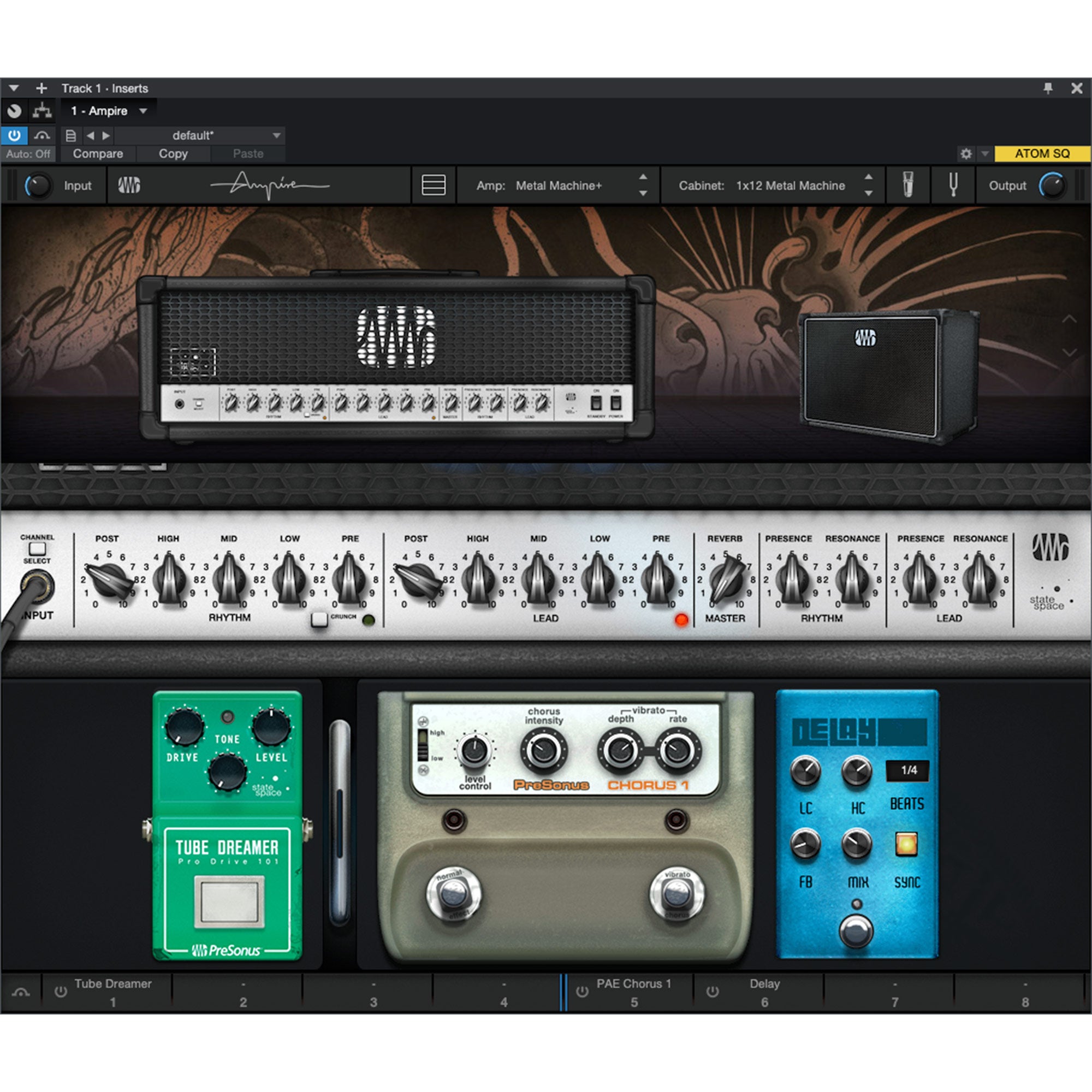Open the preset file browser icon
The height and width of the screenshot is (1092, 1092).
click(x=70, y=135)
